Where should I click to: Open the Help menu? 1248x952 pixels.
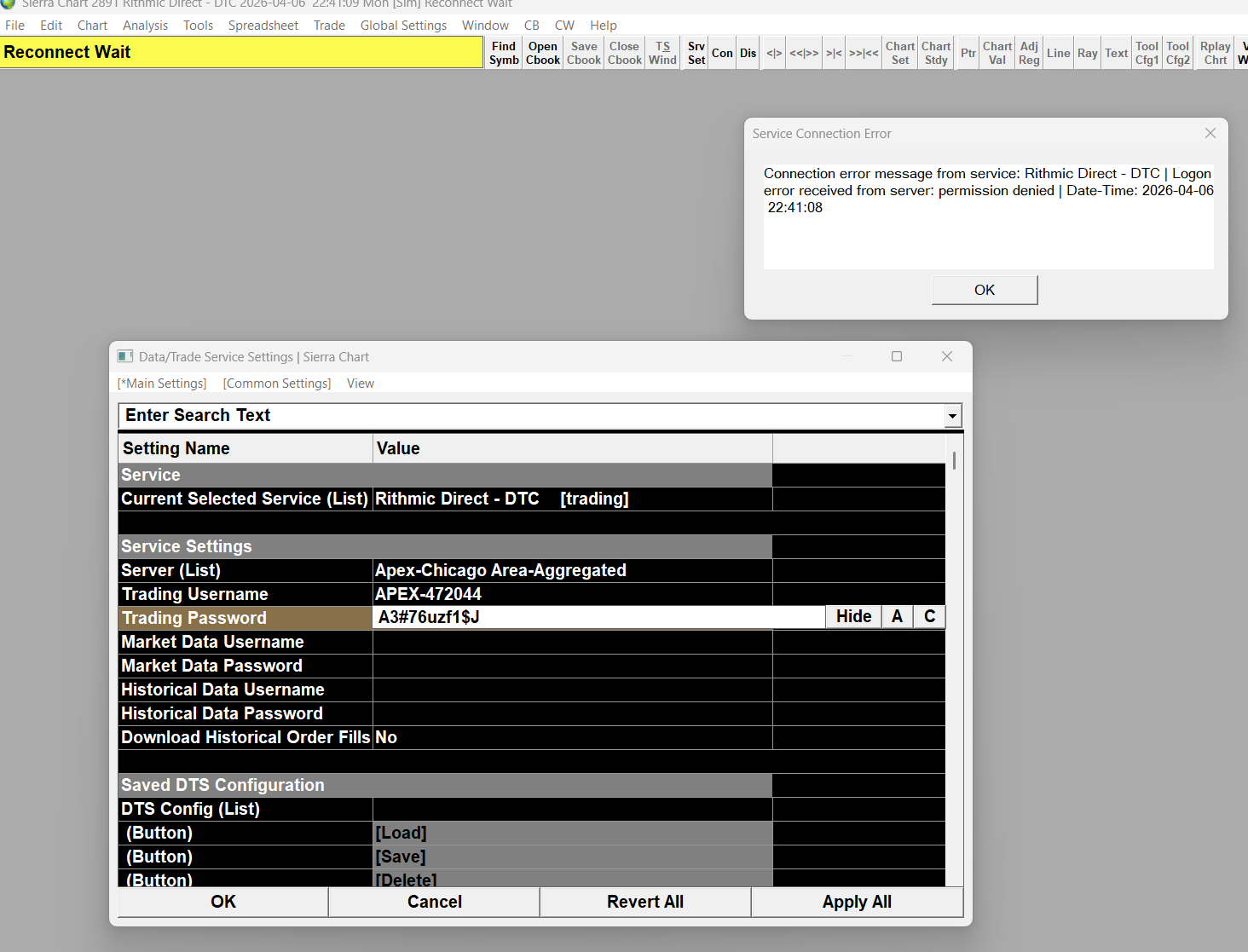[x=604, y=26]
